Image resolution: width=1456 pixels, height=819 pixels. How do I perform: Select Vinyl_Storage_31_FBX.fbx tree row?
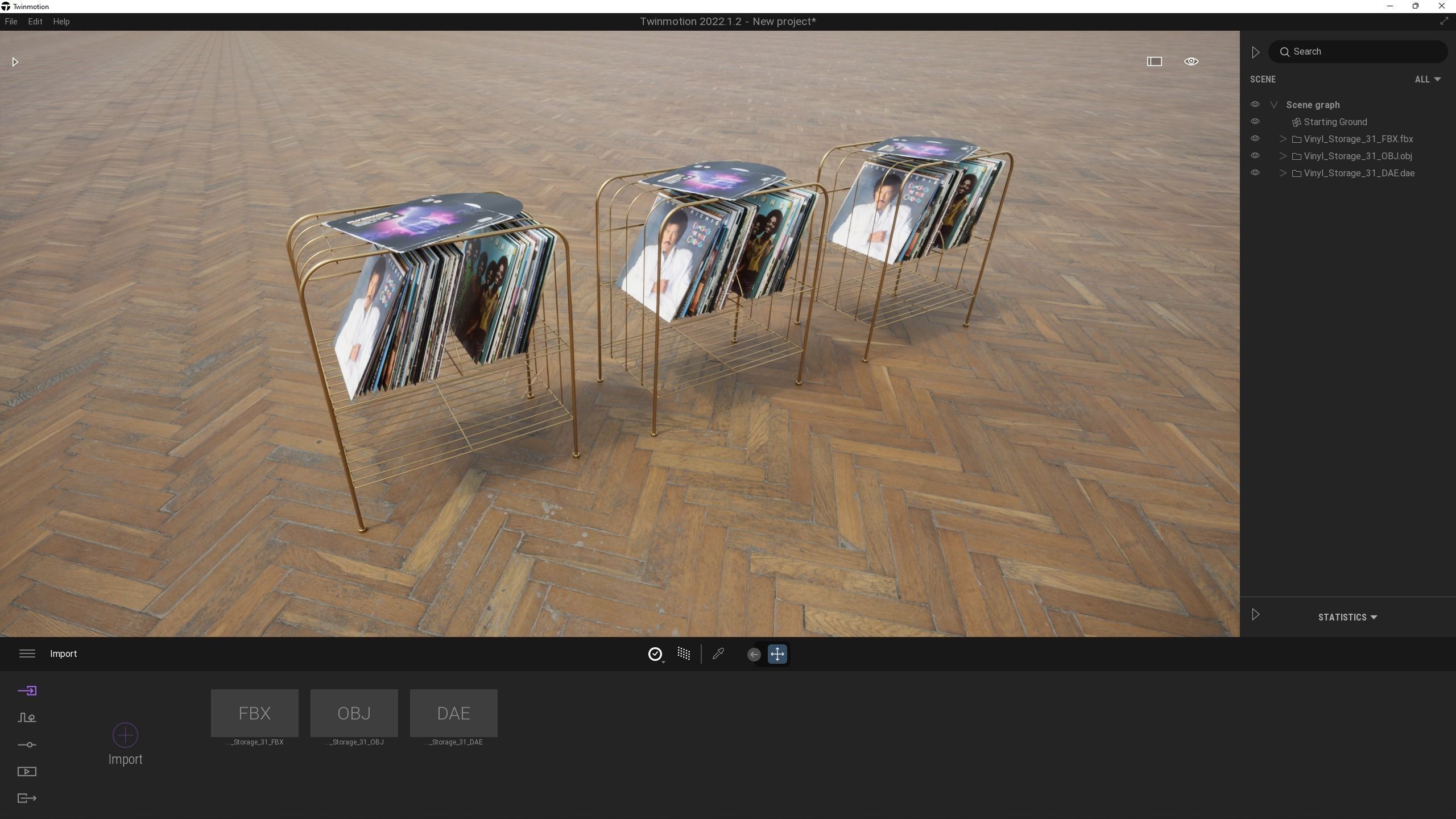(x=1348, y=139)
